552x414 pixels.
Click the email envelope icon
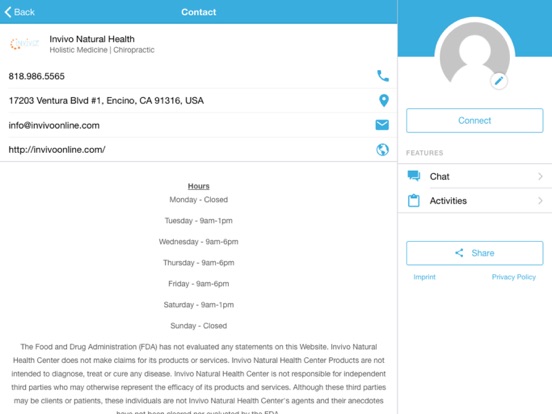click(x=382, y=125)
